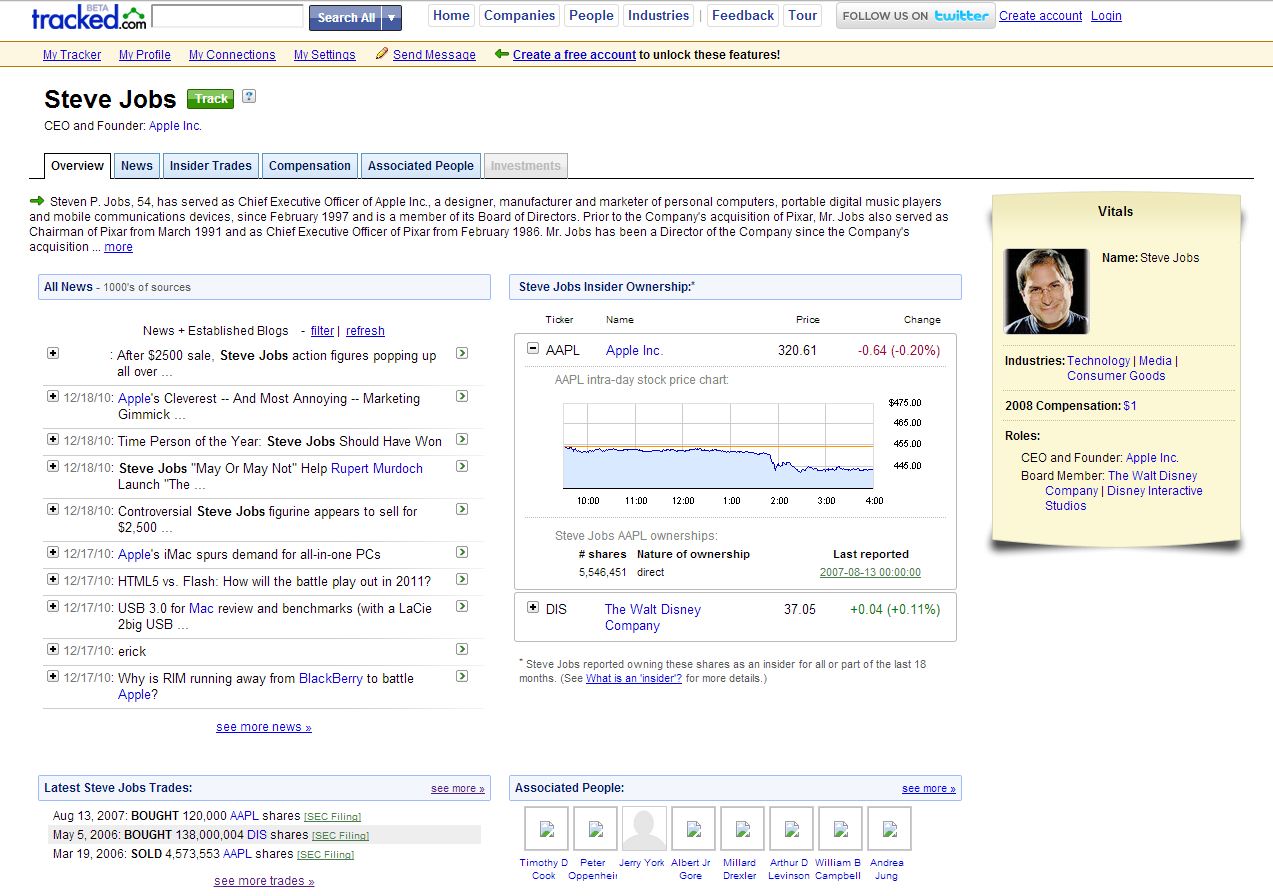
Task: Open the Companies menu item
Action: (x=519, y=15)
